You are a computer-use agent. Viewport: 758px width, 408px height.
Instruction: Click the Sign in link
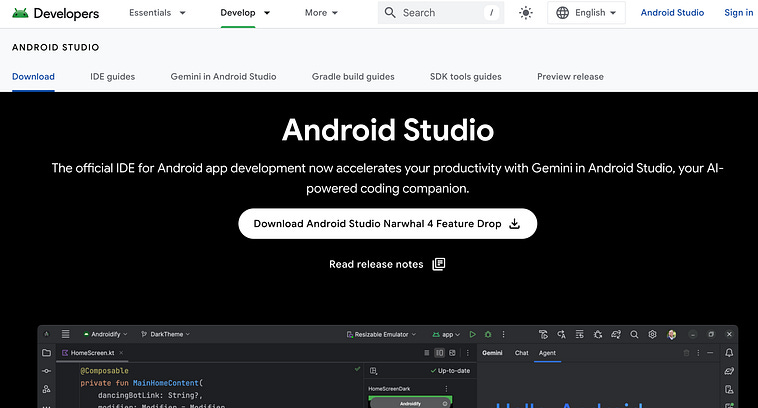coord(738,13)
